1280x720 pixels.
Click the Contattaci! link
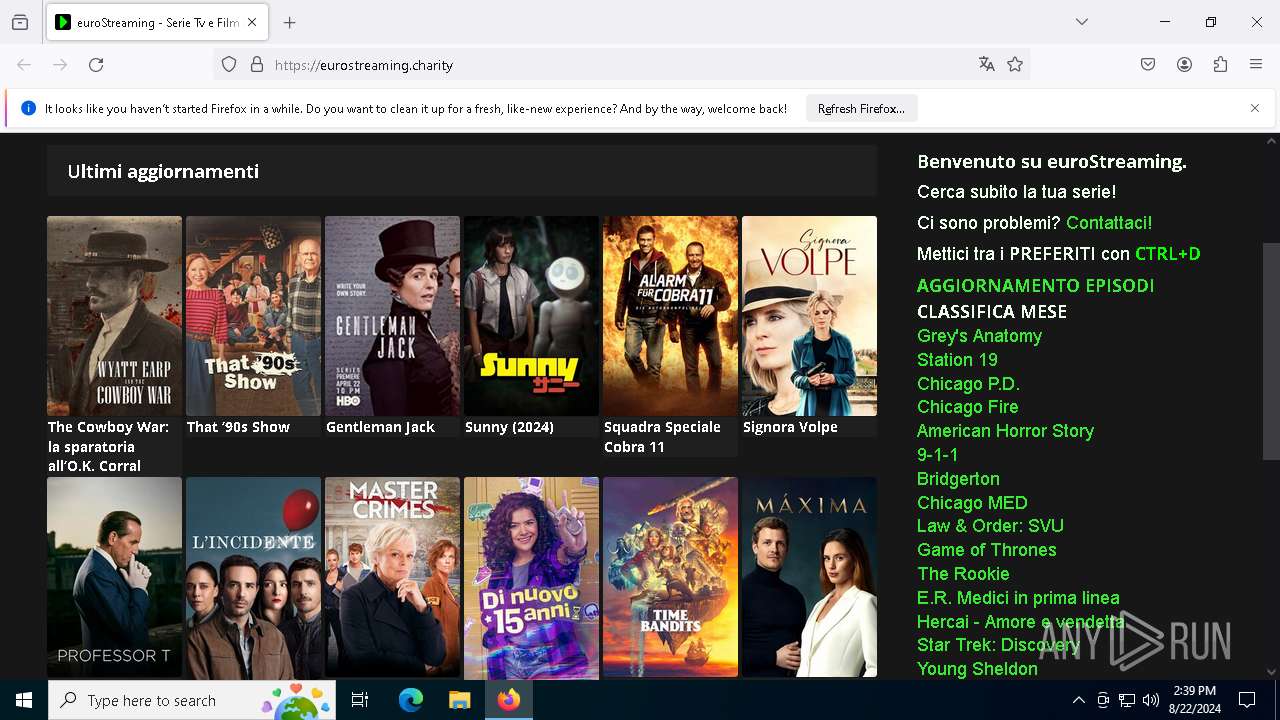click(1109, 223)
